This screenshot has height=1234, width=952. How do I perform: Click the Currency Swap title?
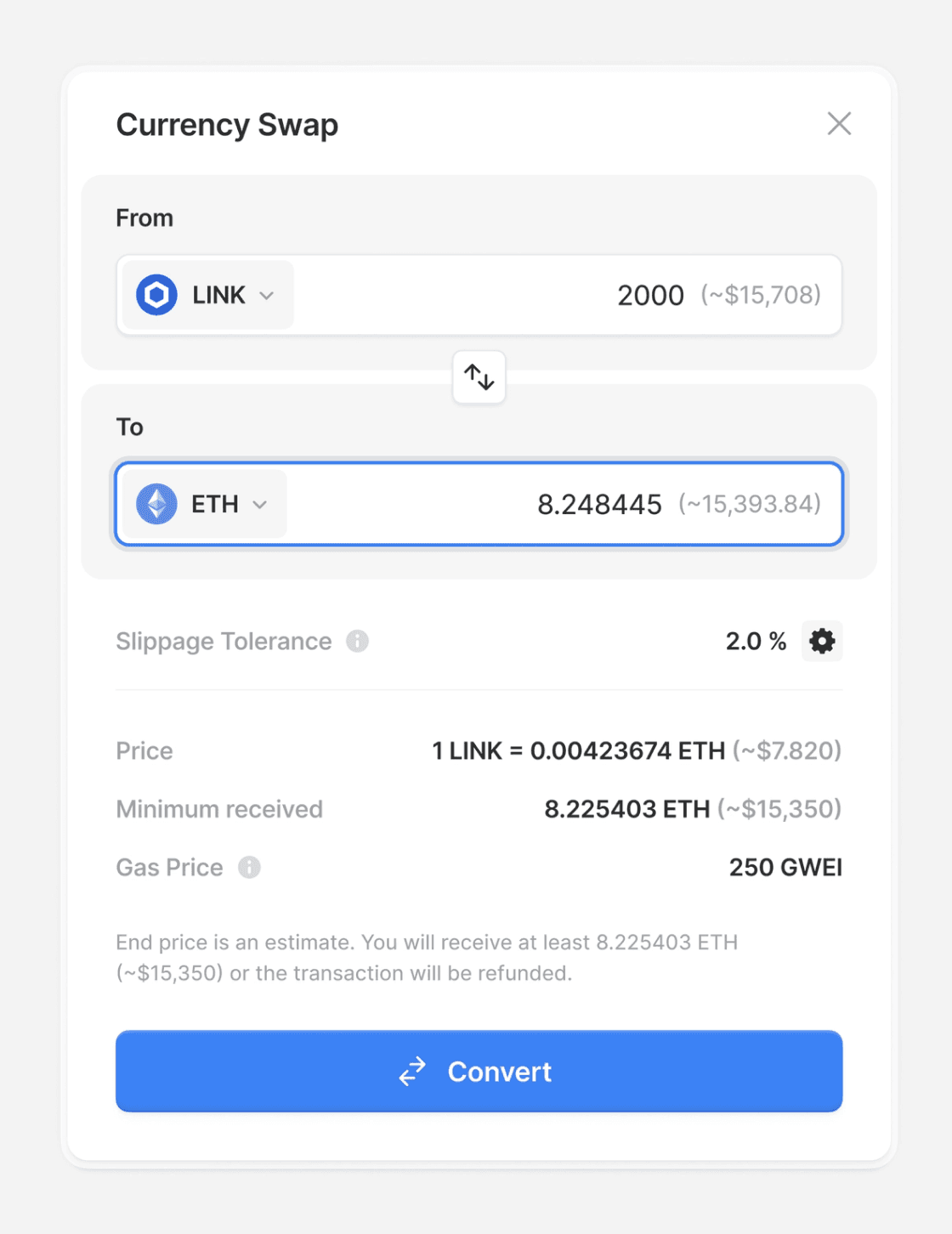coord(227,124)
